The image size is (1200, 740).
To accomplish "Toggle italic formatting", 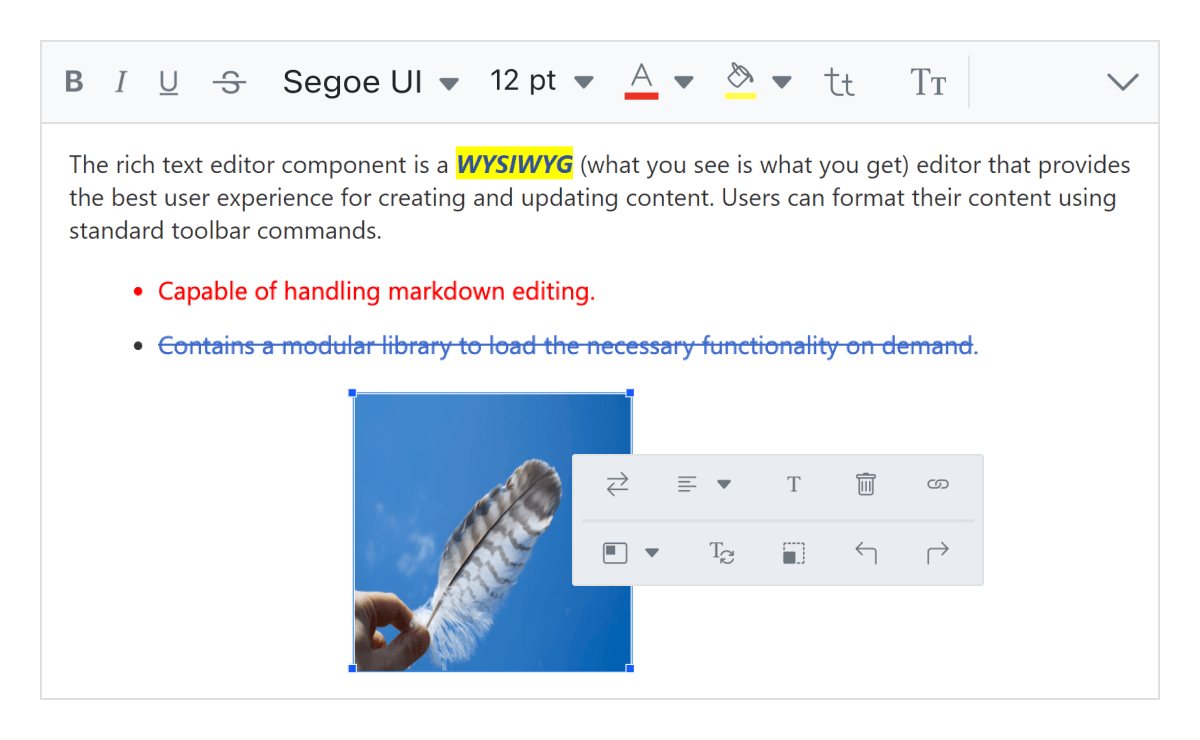I will (x=121, y=82).
